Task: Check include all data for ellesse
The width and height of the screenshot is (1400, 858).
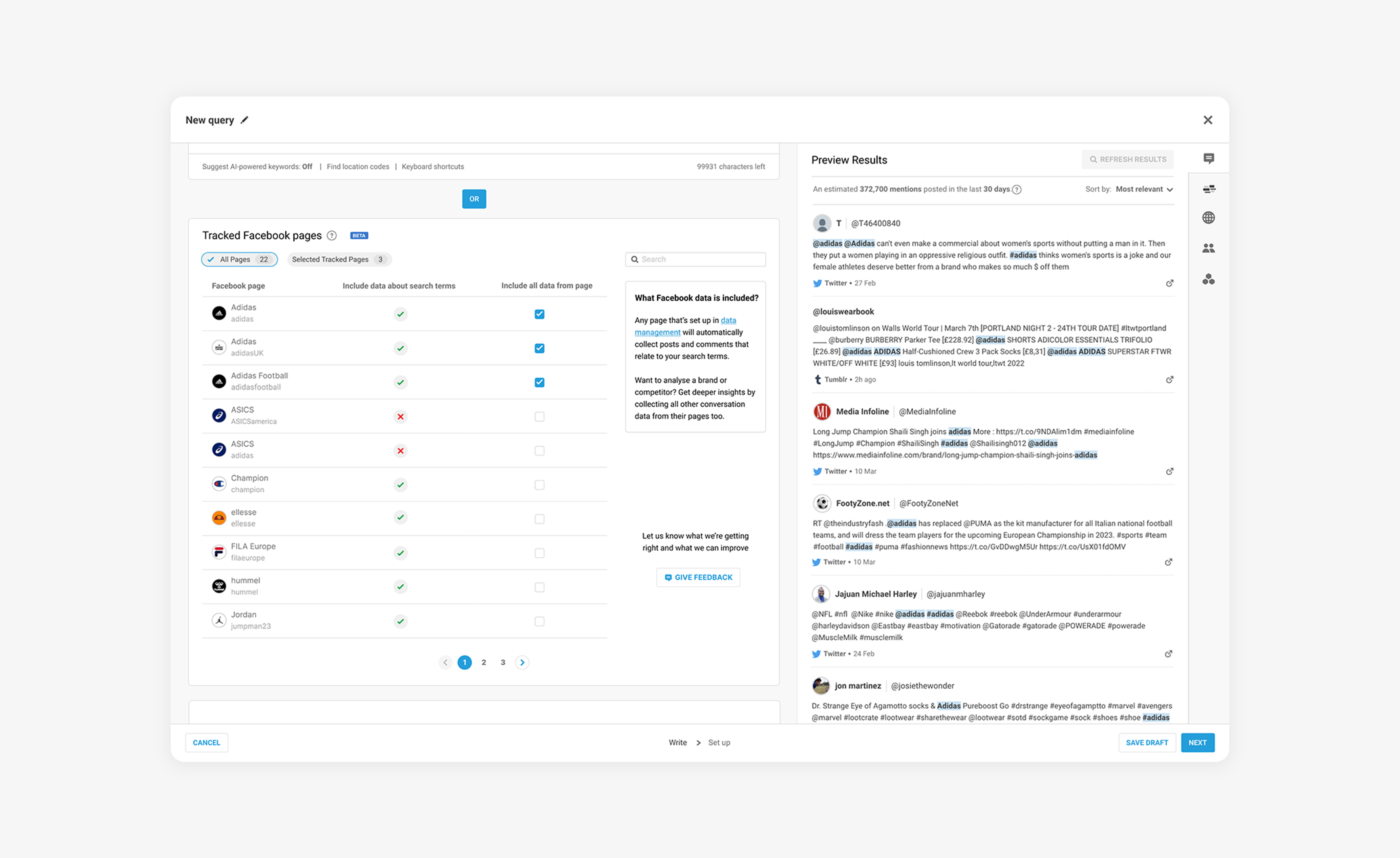Action: (x=539, y=519)
